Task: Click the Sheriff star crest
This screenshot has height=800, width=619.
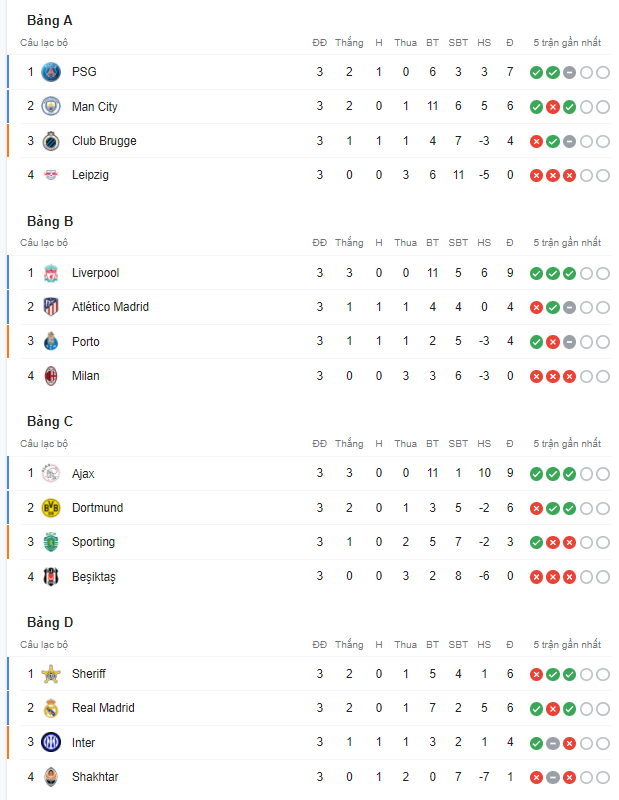Action: pos(51,674)
